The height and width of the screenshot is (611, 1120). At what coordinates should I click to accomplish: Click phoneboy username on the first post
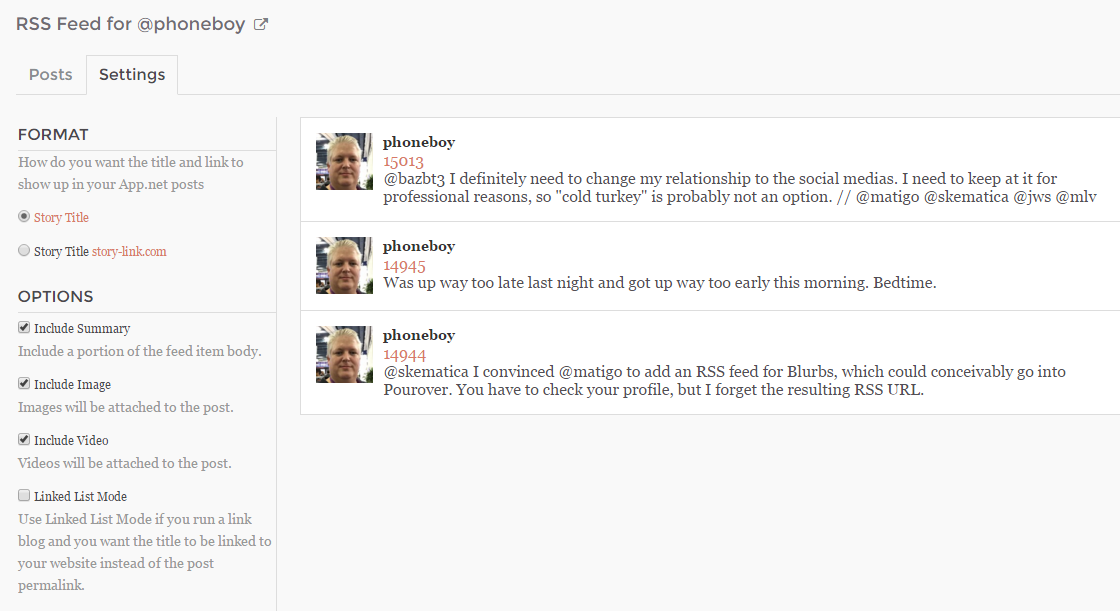click(419, 142)
